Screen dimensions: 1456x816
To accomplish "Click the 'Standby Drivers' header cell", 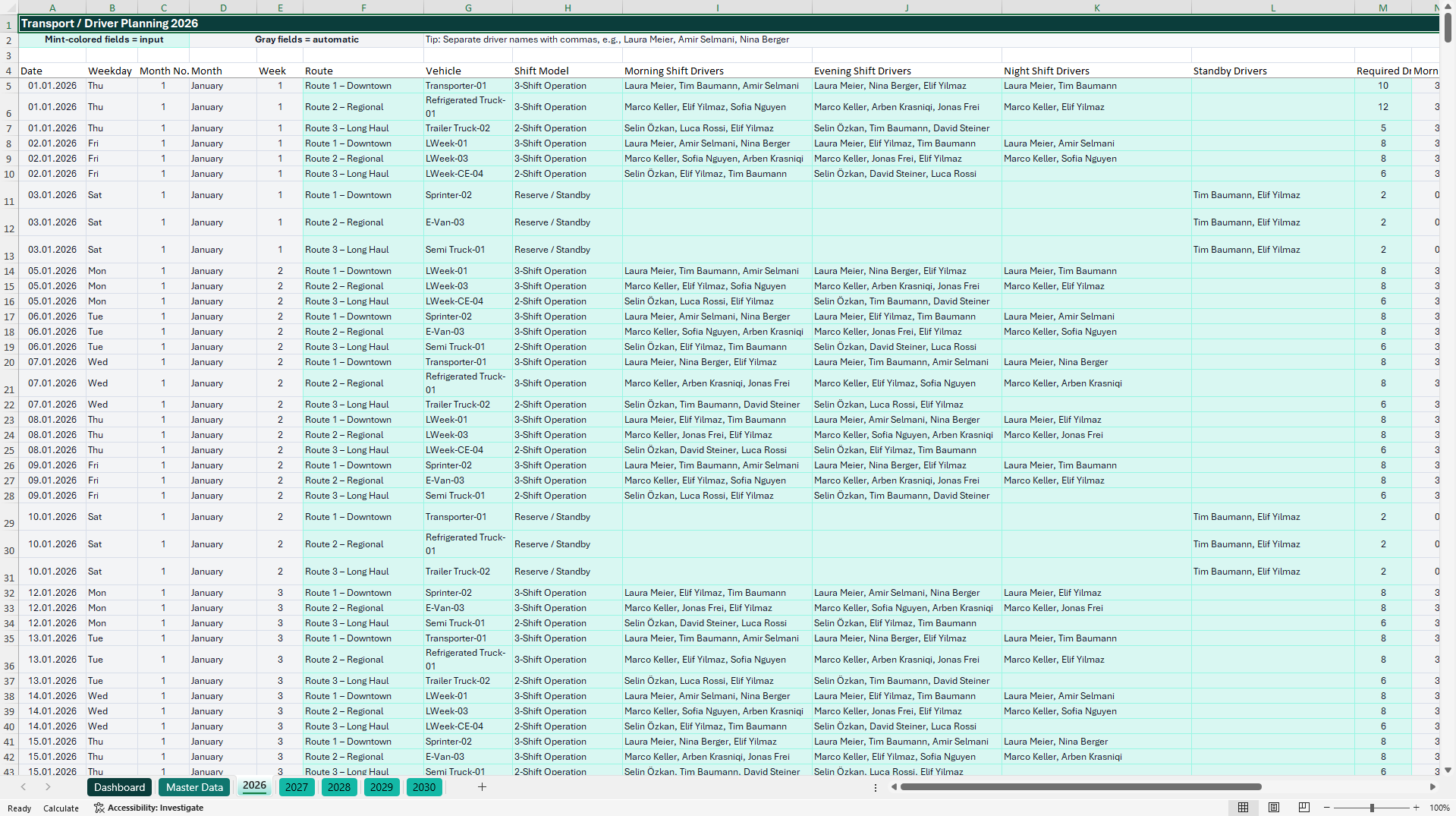I will (1272, 71).
